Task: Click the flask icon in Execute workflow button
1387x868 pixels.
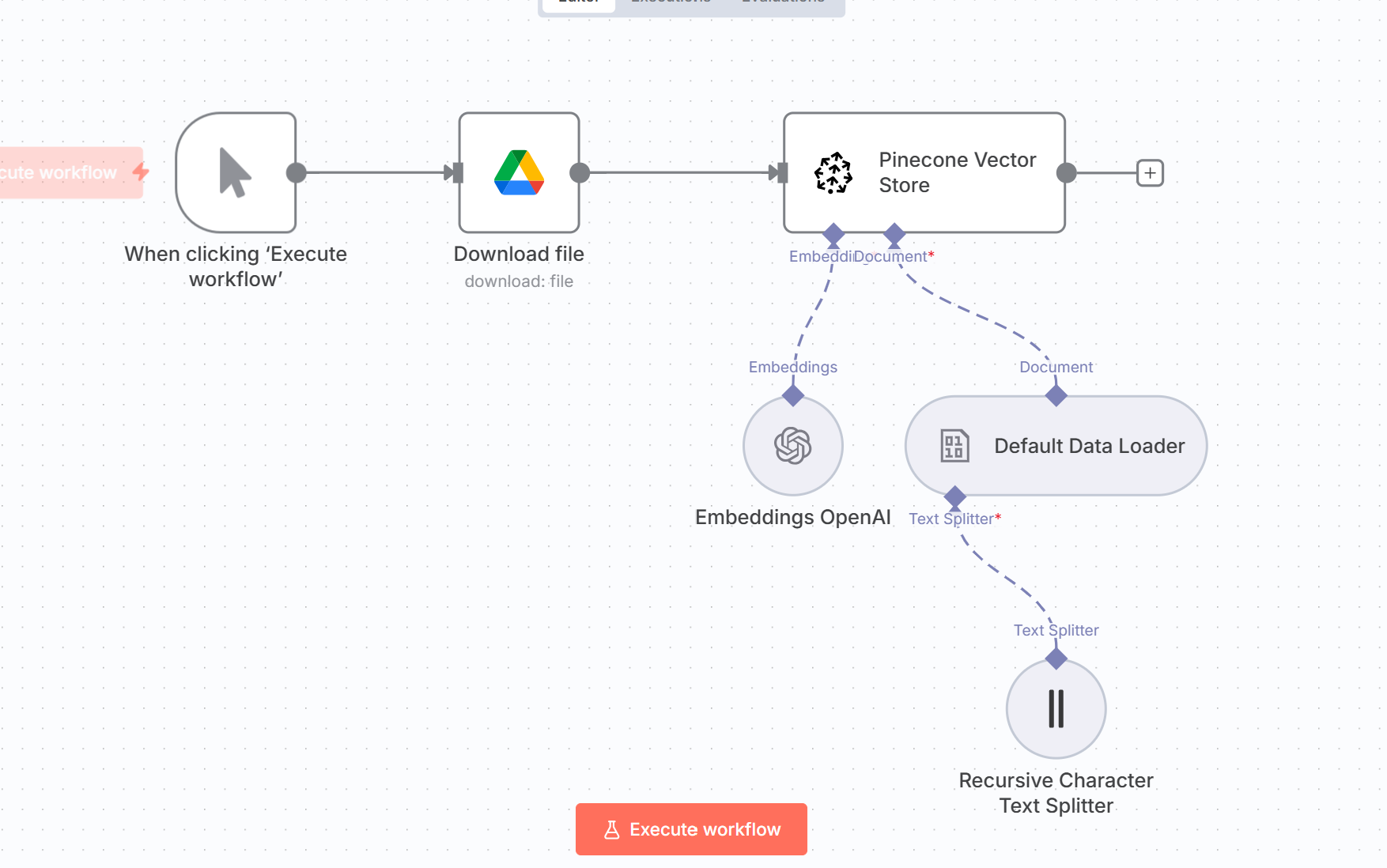Action: (611, 829)
